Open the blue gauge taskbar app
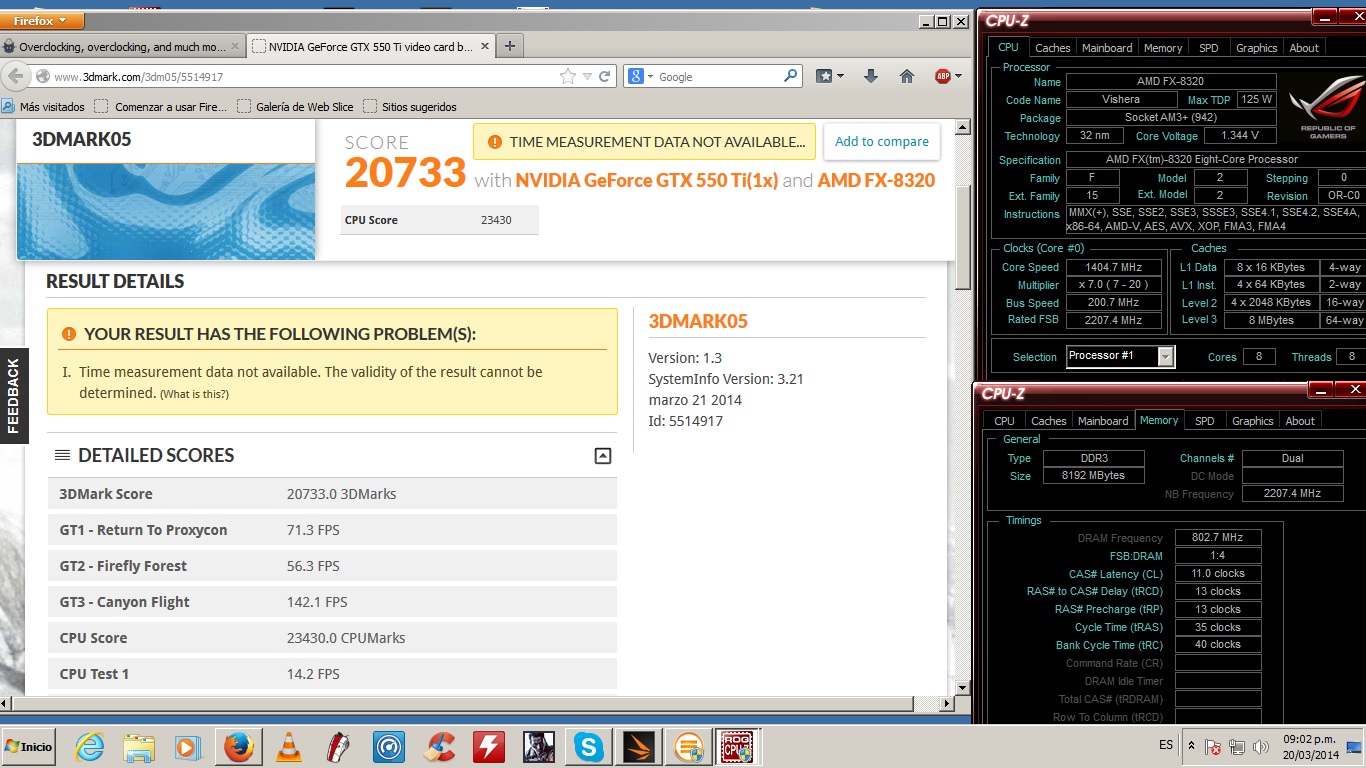 pyautogui.click(x=388, y=747)
